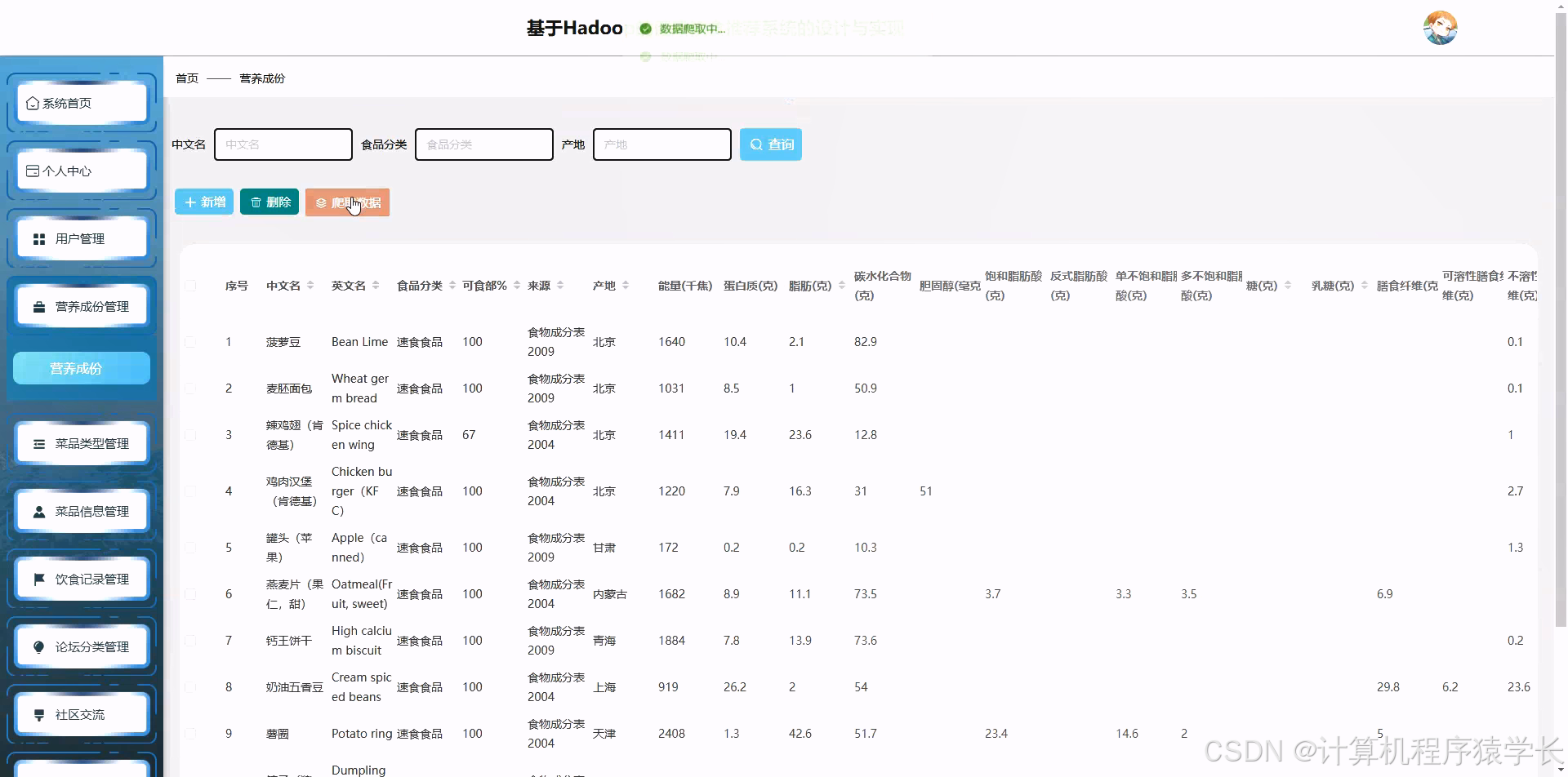Focus the 食品分类 filter input field

(483, 144)
